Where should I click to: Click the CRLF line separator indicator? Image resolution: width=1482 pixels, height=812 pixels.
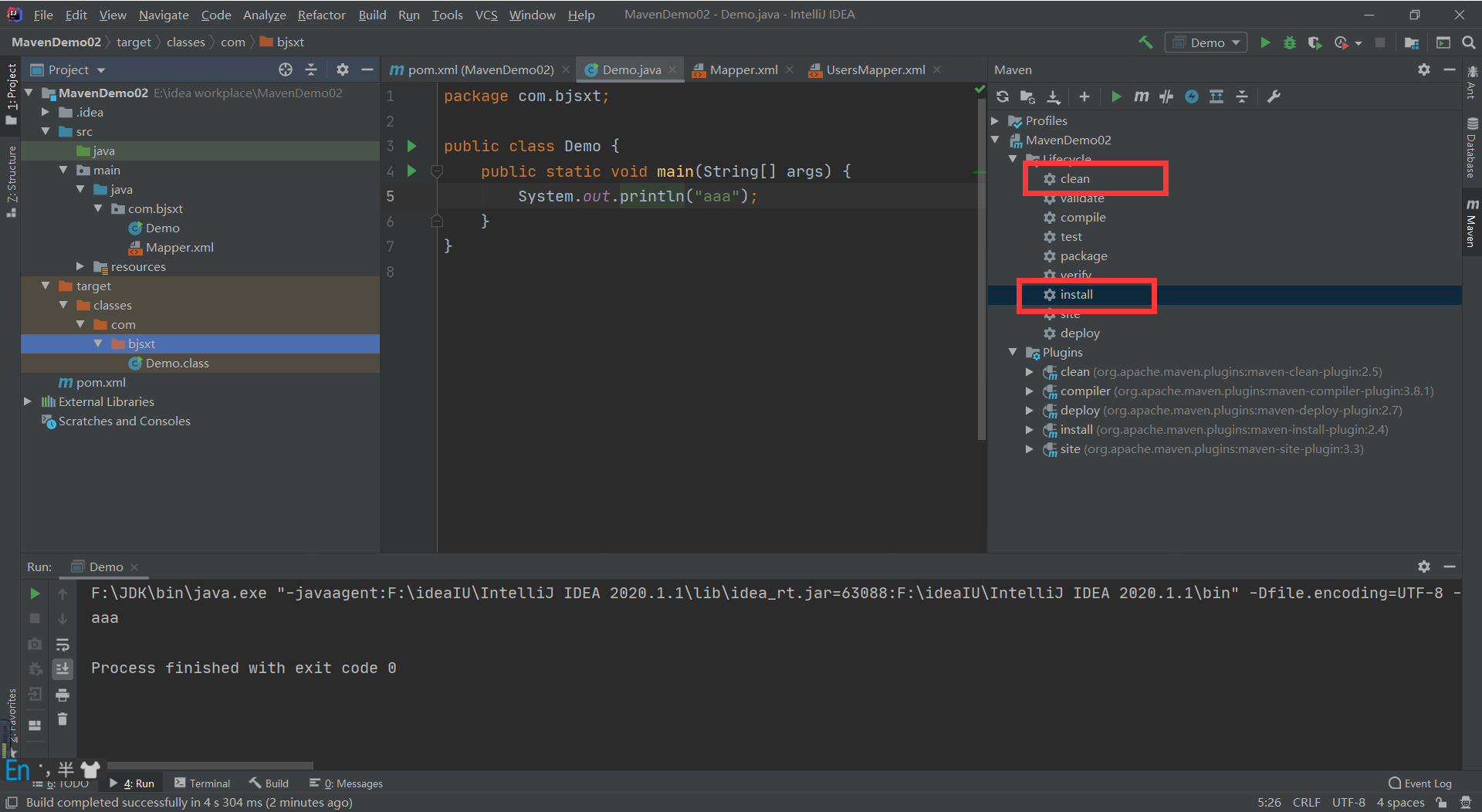click(1306, 802)
